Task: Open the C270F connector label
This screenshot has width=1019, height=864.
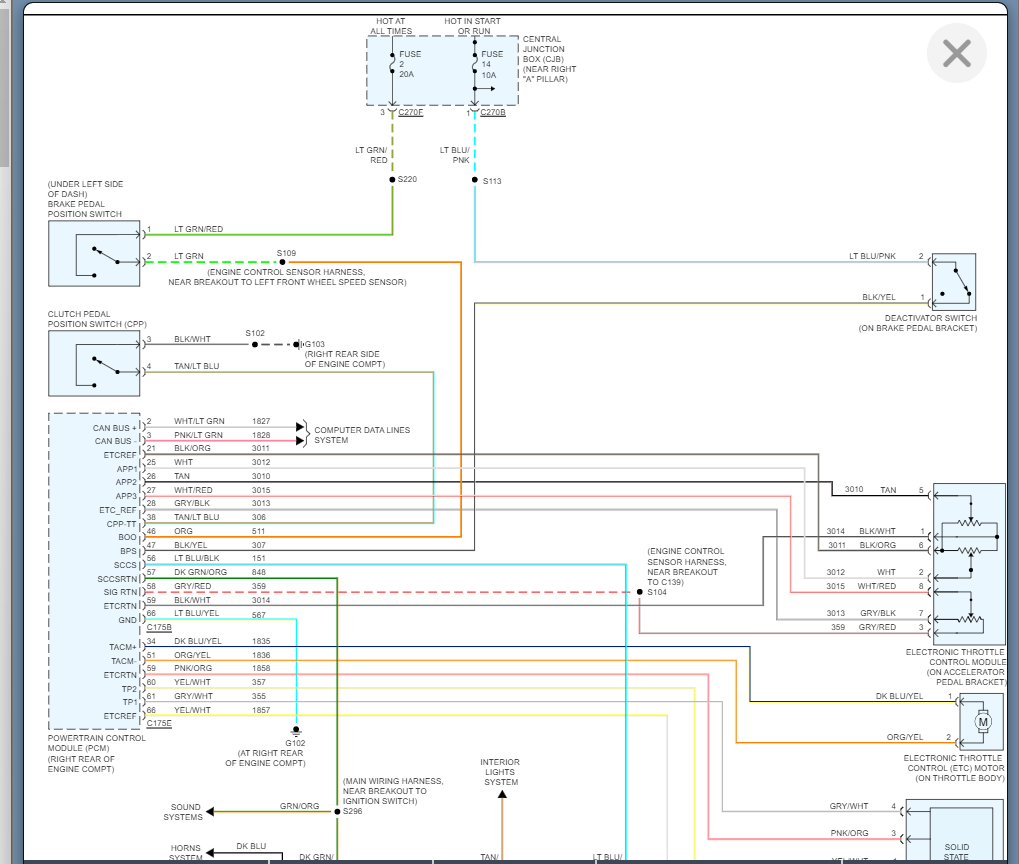Action: [410, 113]
